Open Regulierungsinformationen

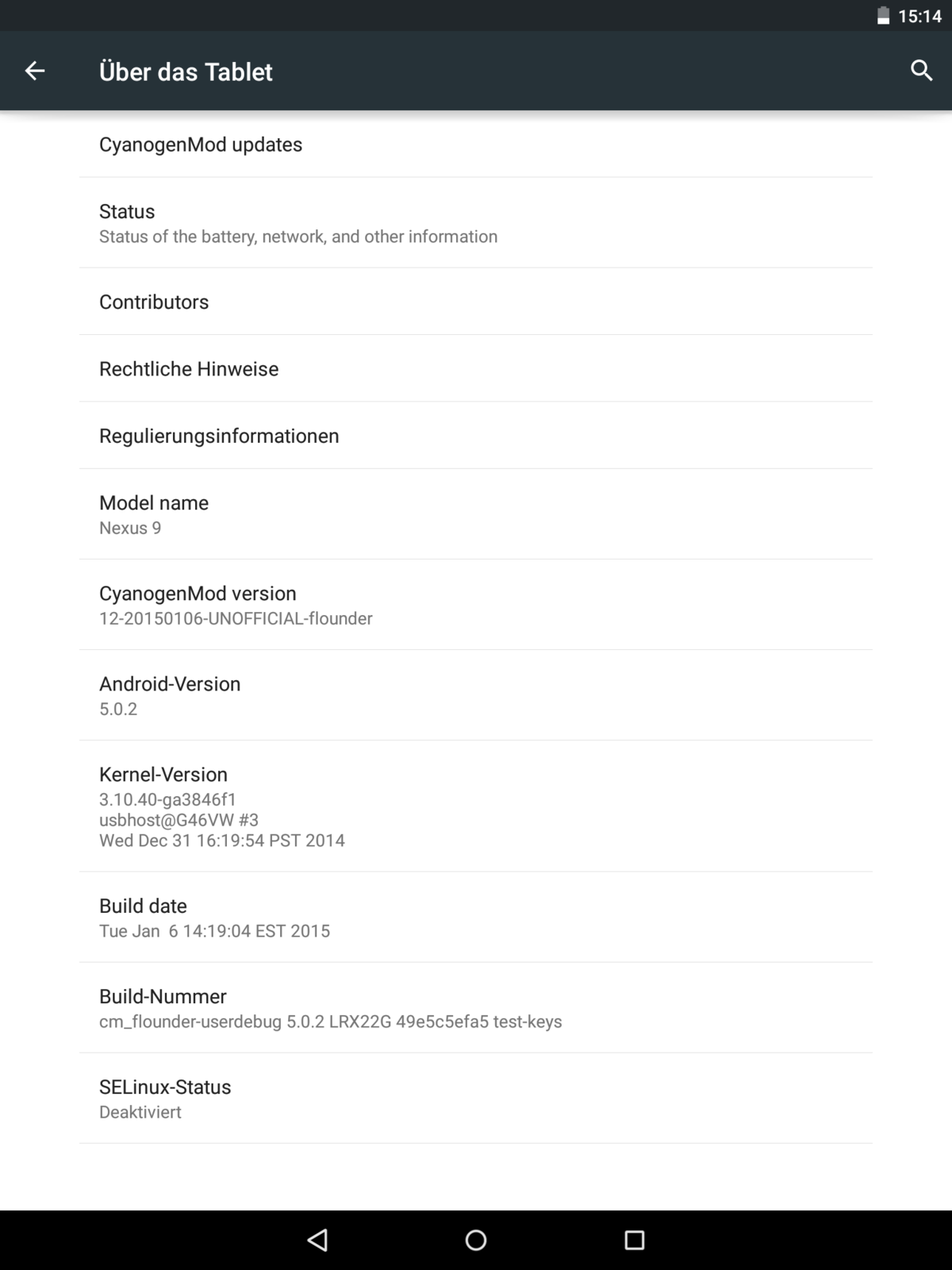tap(476, 436)
